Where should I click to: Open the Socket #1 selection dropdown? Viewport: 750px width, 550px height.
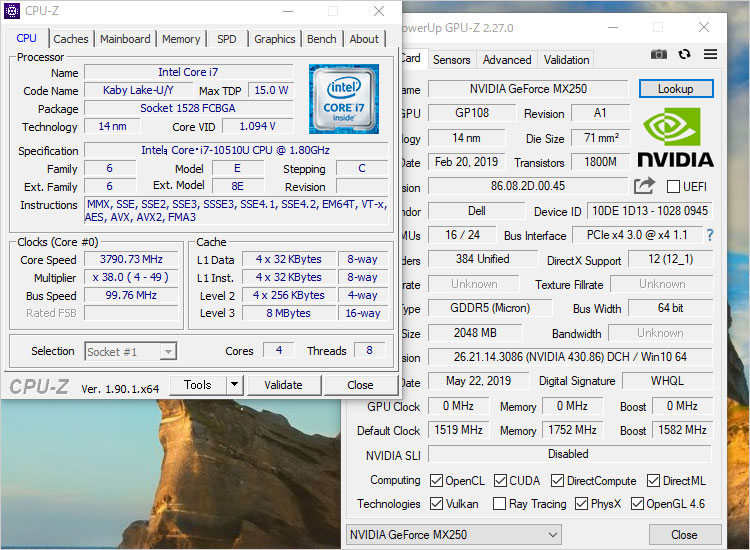tap(131, 352)
